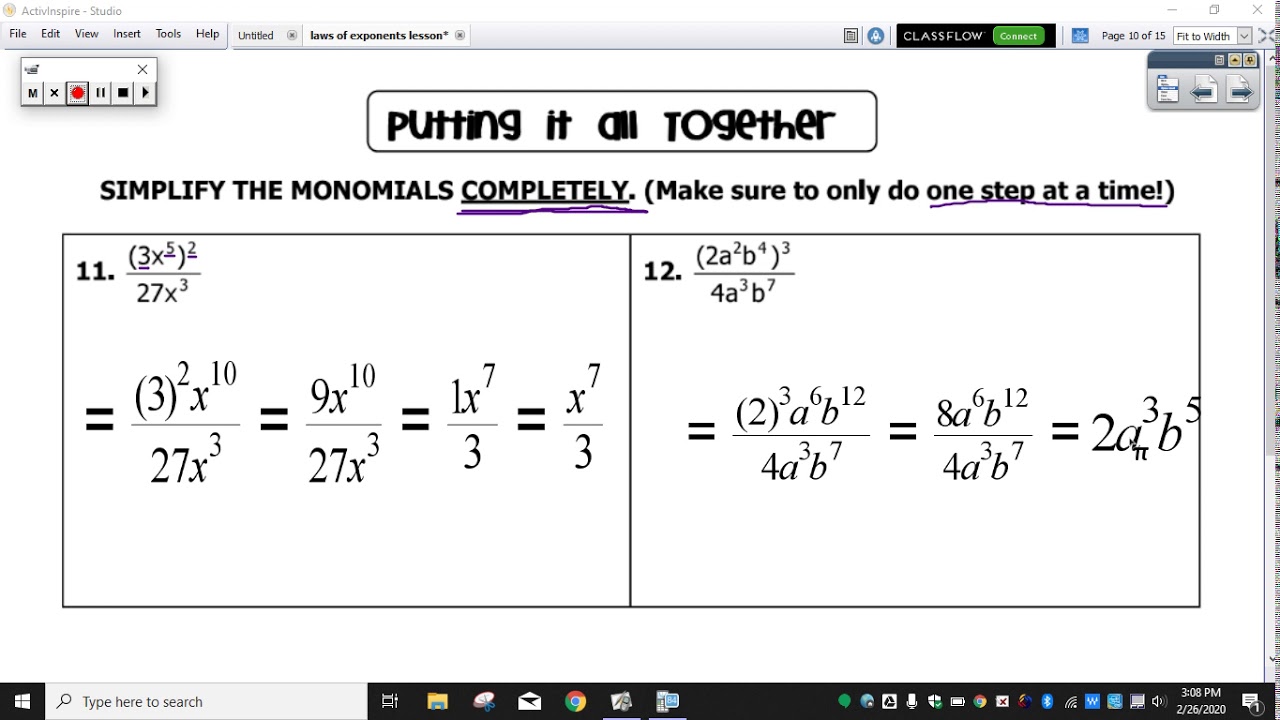Click the Bluetooth tray icon
The width and height of the screenshot is (1280, 720).
click(1047, 701)
